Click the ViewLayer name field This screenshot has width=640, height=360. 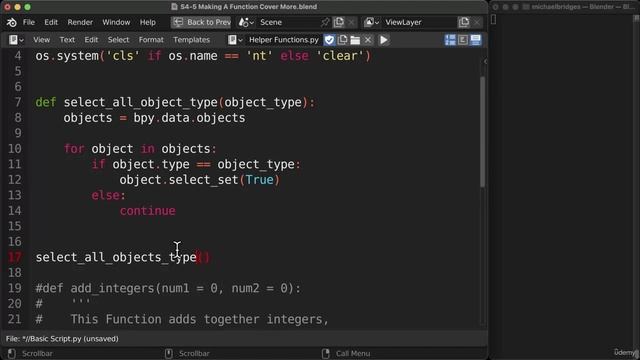coord(420,22)
